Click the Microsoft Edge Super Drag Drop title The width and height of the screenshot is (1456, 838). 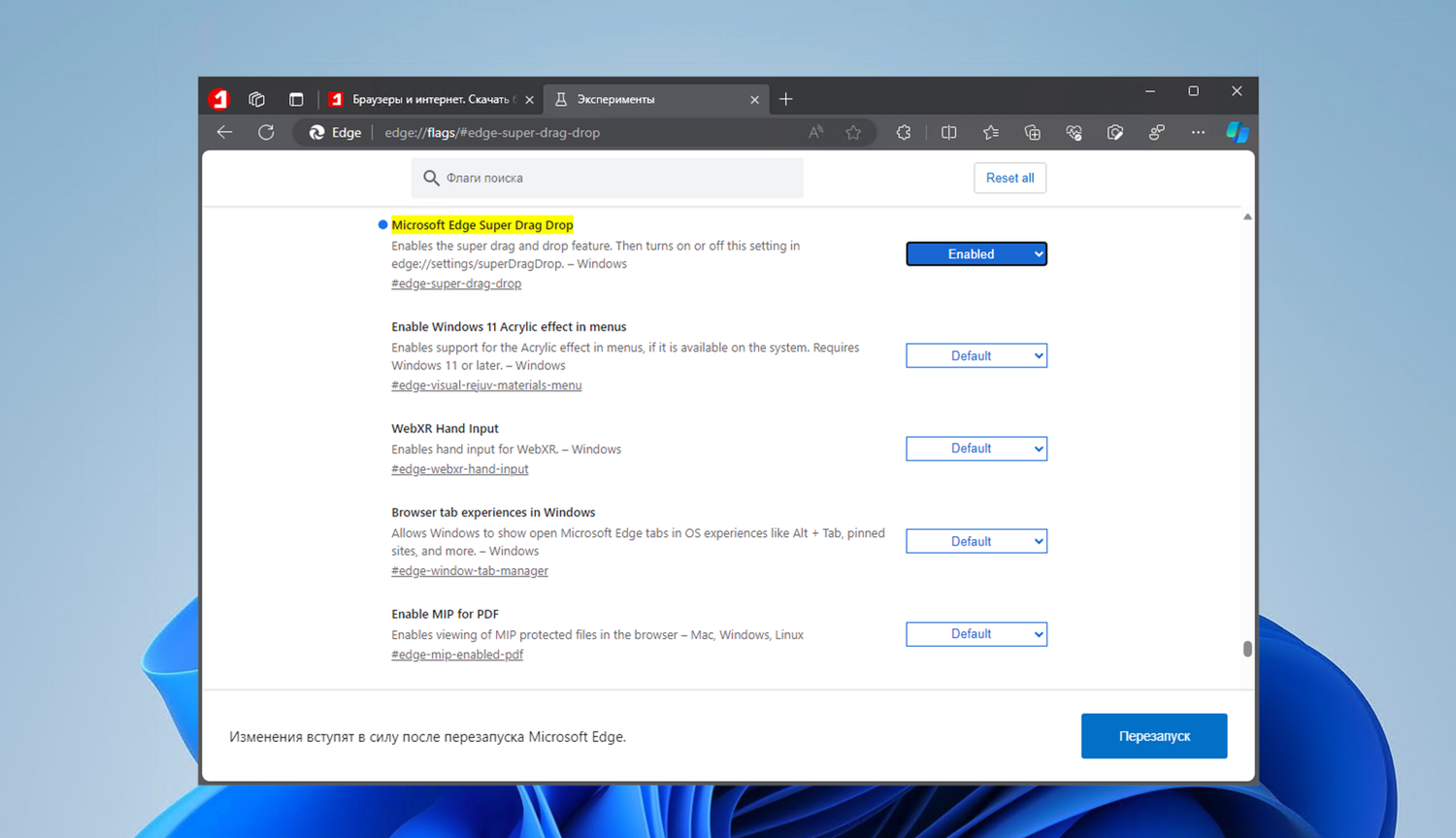coord(482,225)
